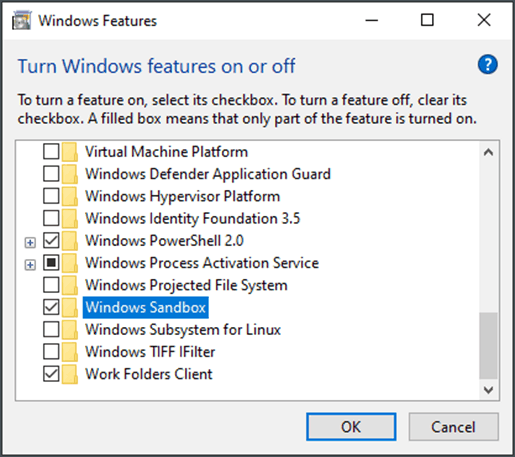Viewport: 515px width, 457px height.
Task: Toggle the Windows Process Activation Service checkbox
Action: pos(51,263)
